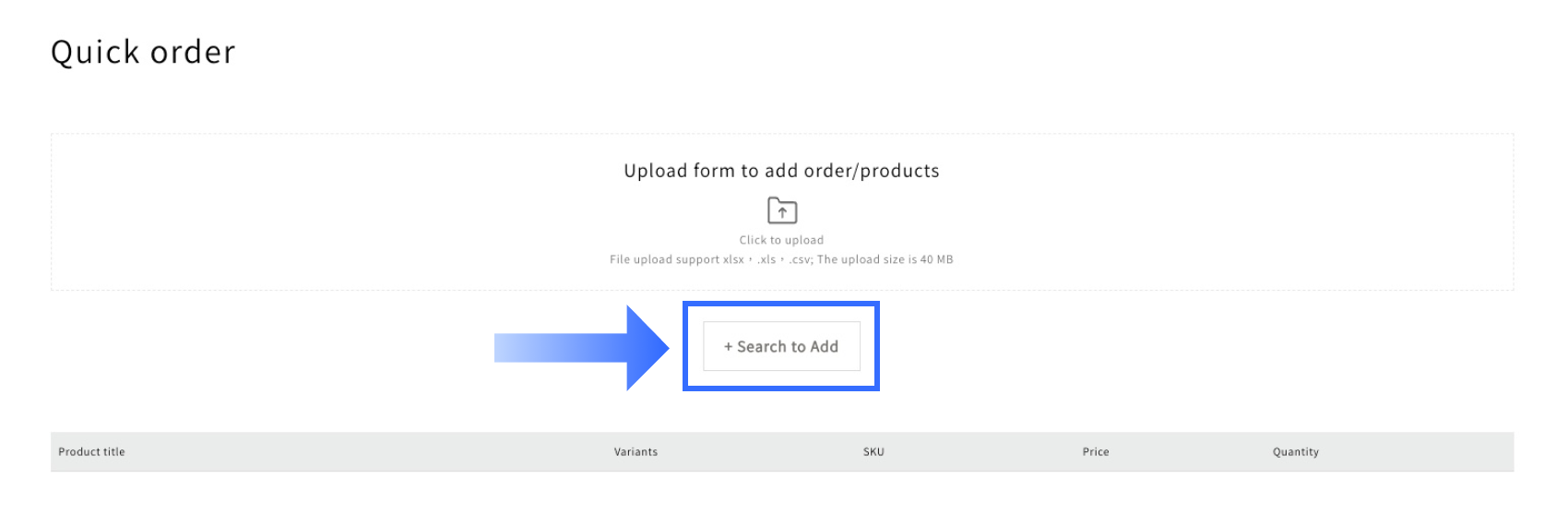
Task: Click the blue highlight box's top border
Action: pos(780,304)
